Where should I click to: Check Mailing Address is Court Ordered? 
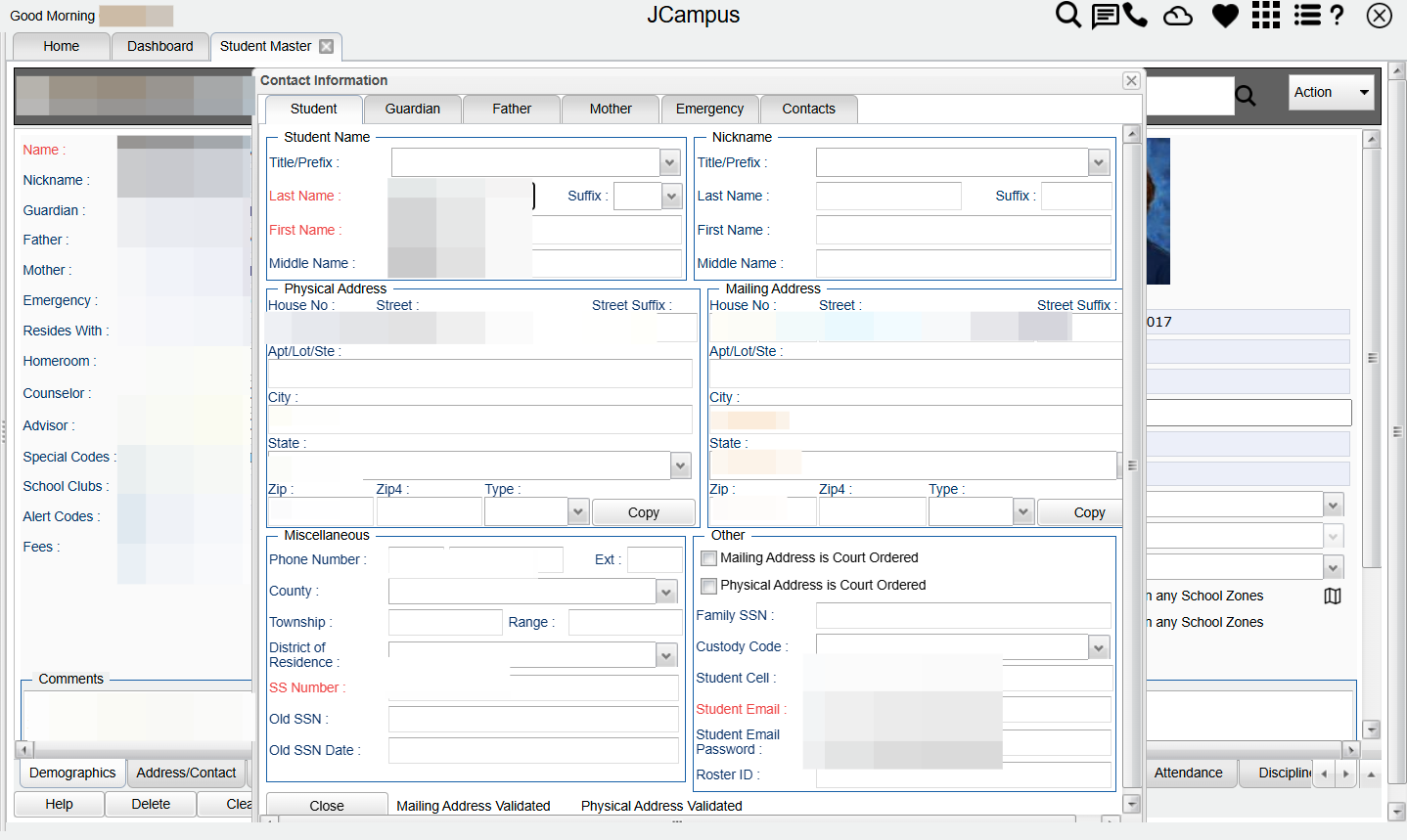click(709, 558)
